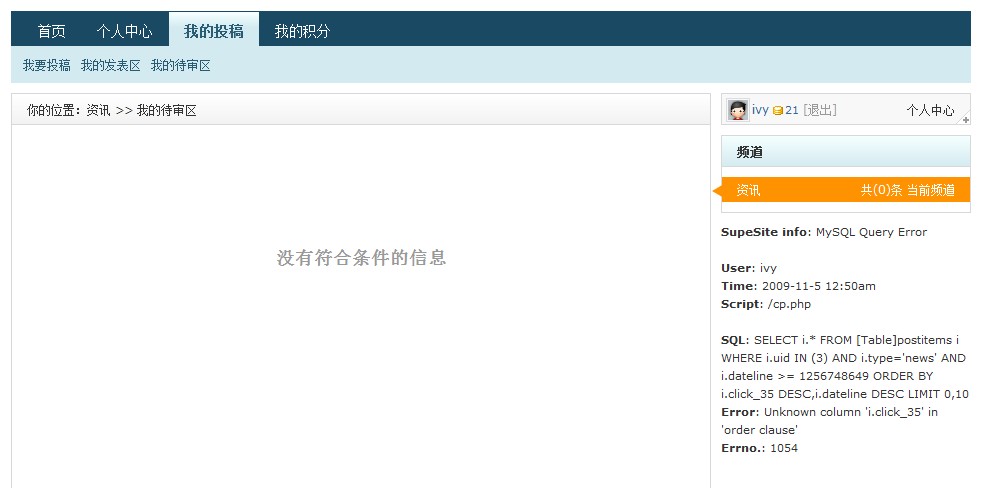Click the SQL SELECT query text
Viewport: 999px width, 488px height.
click(845, 367)
